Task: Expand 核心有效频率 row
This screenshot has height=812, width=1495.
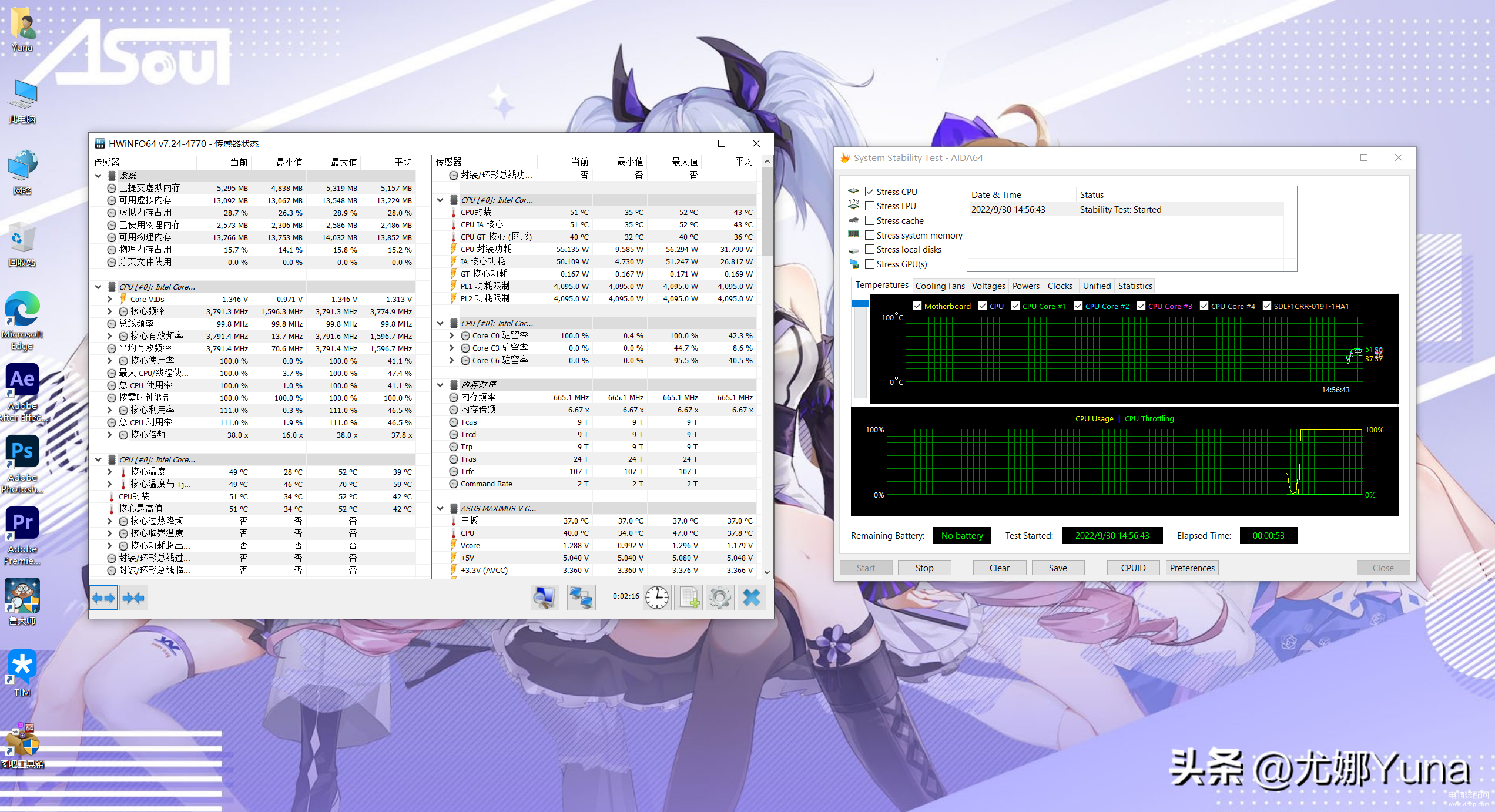Action: [x=110, y=336]
